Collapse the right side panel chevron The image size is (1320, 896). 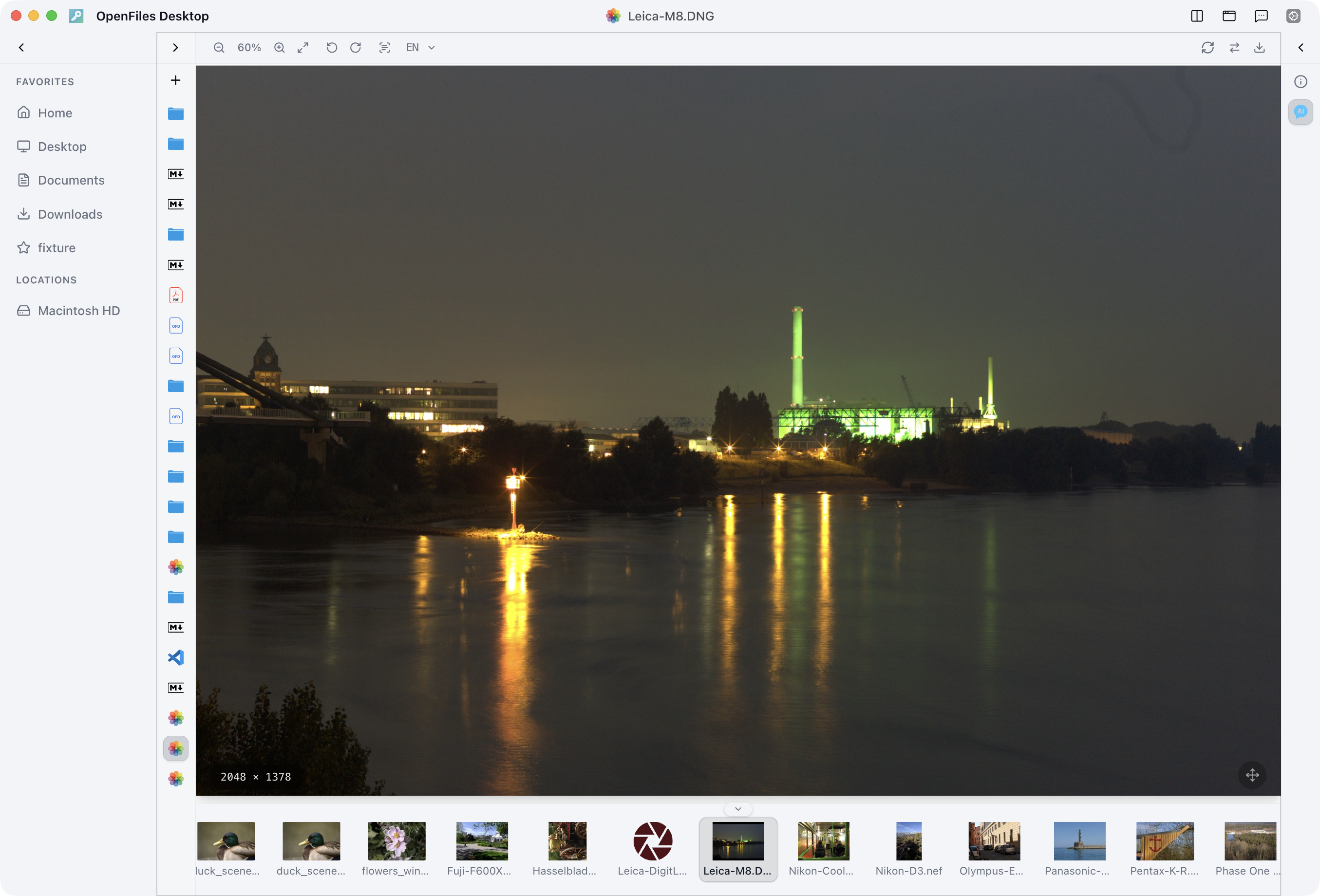tap(1301, 48)
